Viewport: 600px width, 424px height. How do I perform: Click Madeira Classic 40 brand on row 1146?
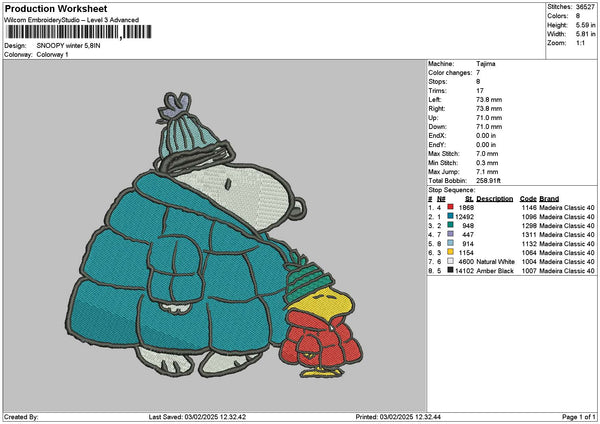(x=567, y=207)
